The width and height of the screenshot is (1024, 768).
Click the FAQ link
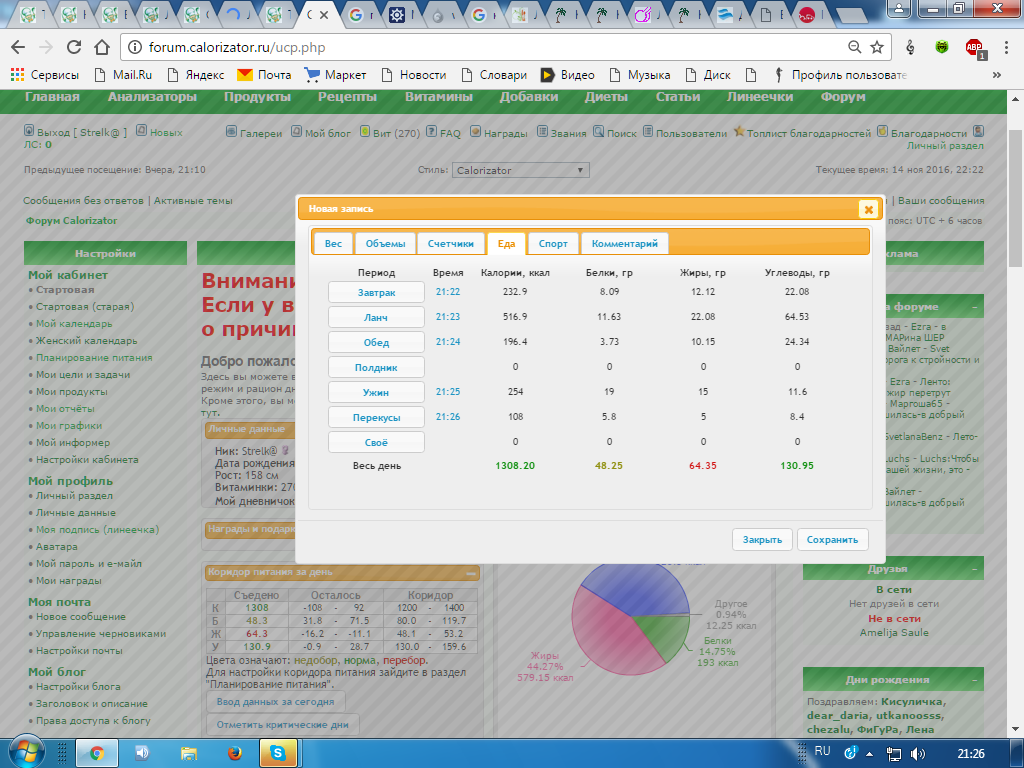(444, 133)
